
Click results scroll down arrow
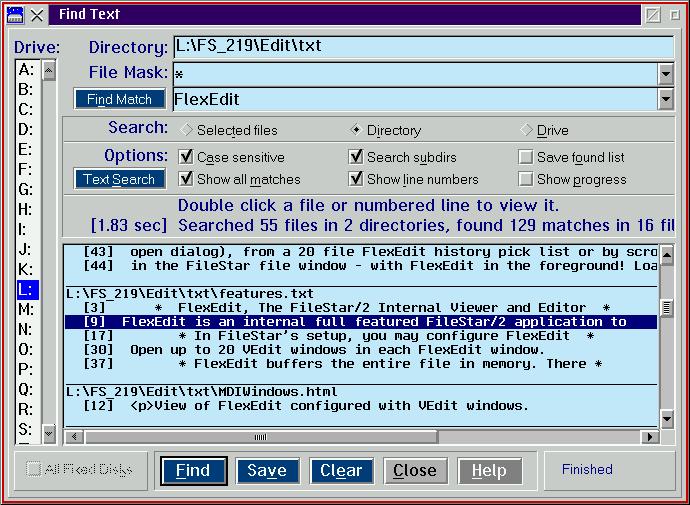[x=667, y=418]
